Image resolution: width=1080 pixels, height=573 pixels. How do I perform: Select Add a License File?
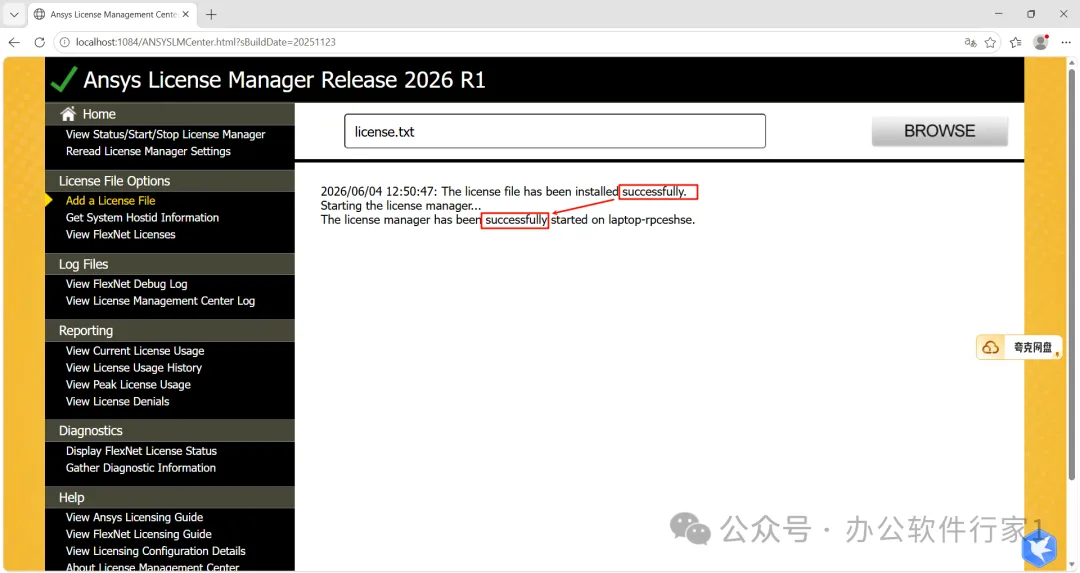110,200
